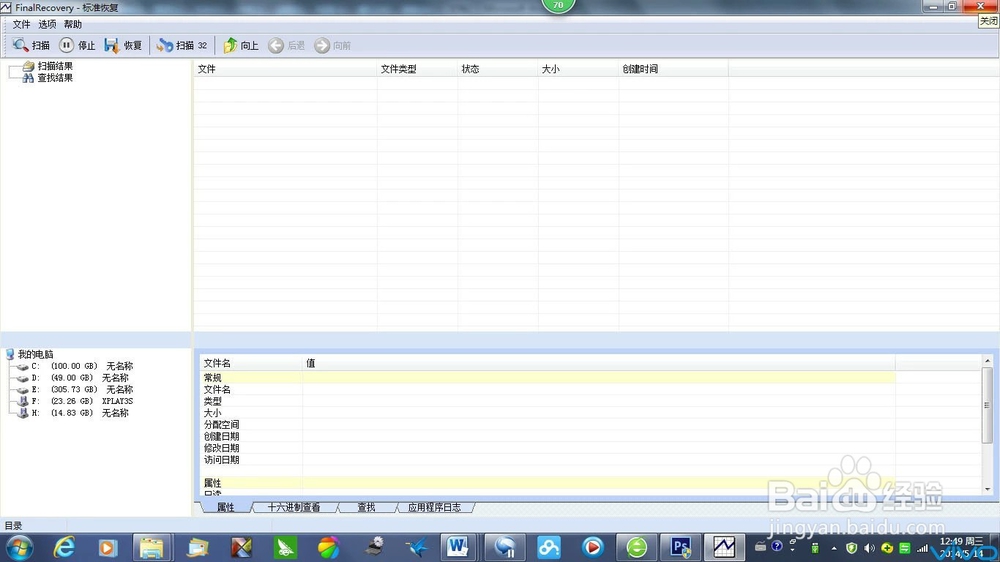Click the red play button taskbar icon
1000x562 pixels.
[592, 548]
